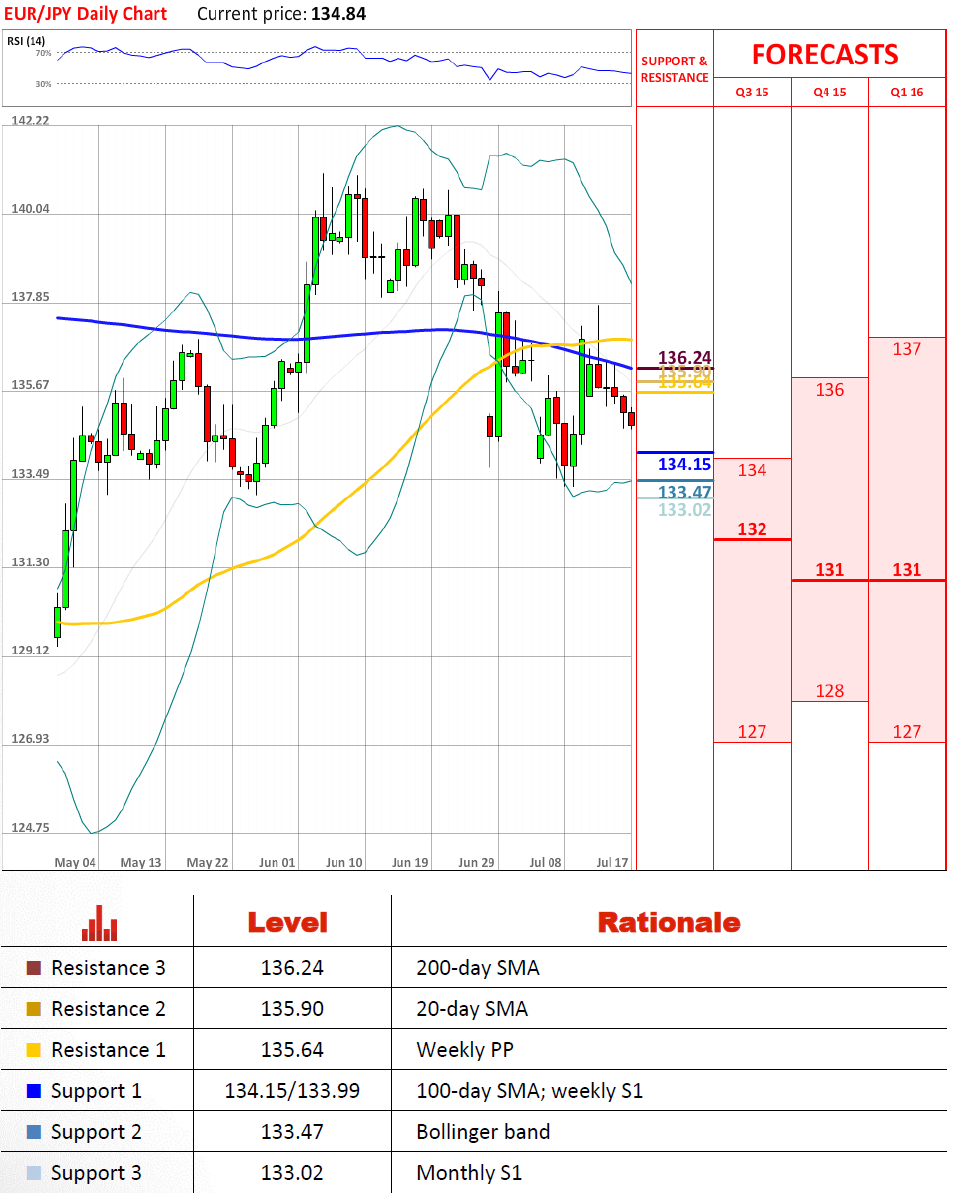Click the EUR/JPY Daily Chart title
The height and width of the screenshot is (1193, 956).
coord(85,14)
